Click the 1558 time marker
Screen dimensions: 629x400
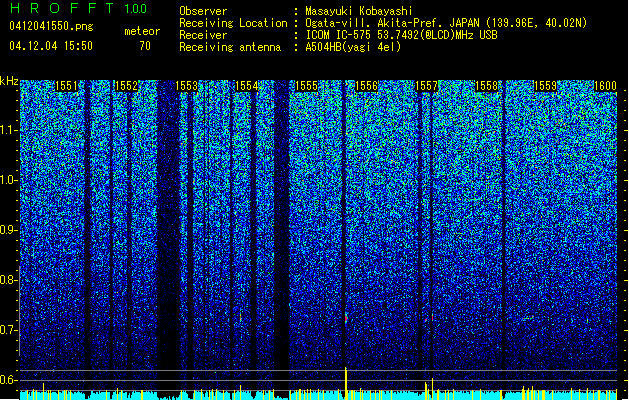[x=486, y=86]
